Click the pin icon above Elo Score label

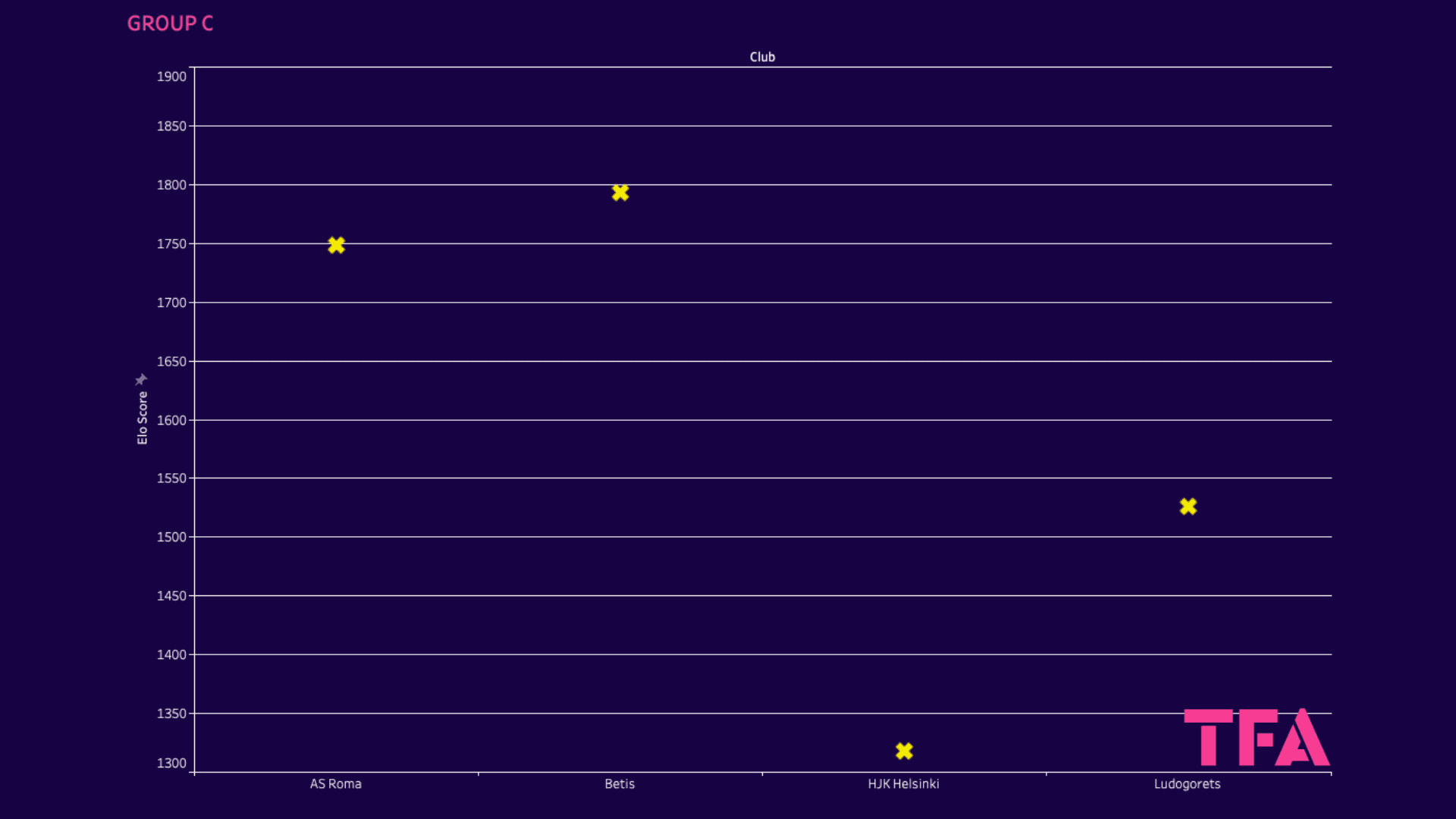(141, 379)
